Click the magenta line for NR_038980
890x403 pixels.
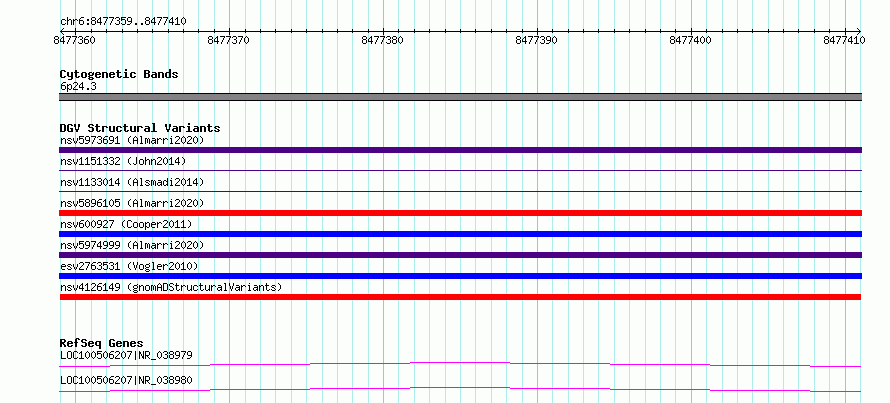[x=460, y=389]
